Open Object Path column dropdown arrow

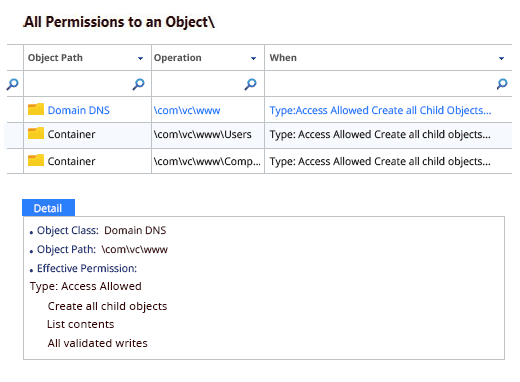(140, 58)
